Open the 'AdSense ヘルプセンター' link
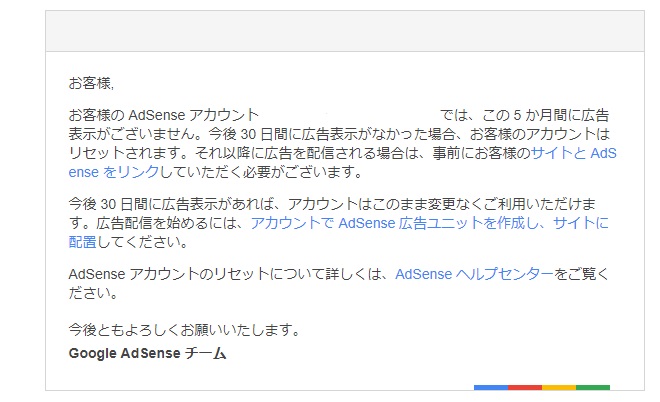Viewport: 660px width, 402px height. pos(474,274)
